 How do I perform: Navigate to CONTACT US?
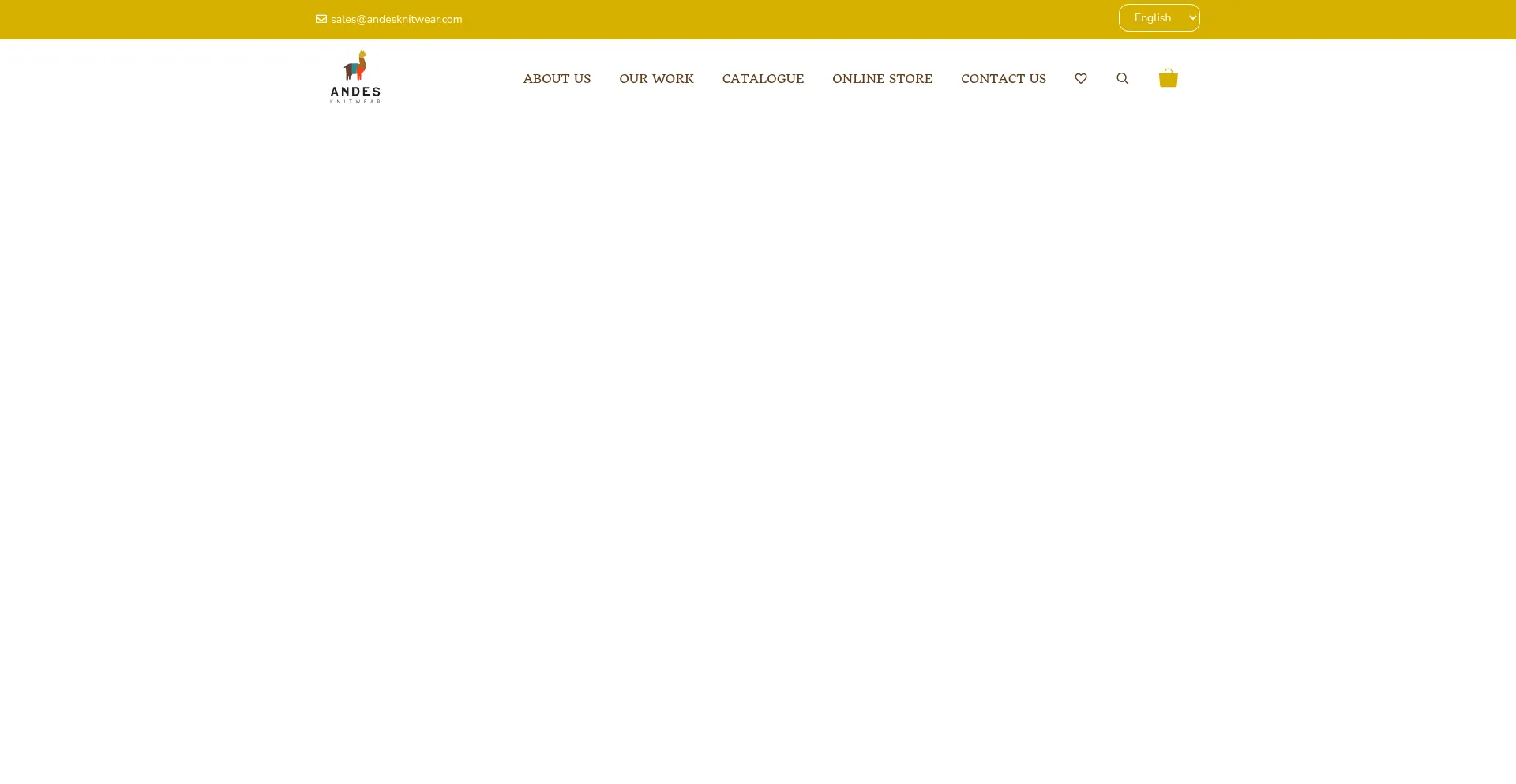click(x=1003, y=79)
